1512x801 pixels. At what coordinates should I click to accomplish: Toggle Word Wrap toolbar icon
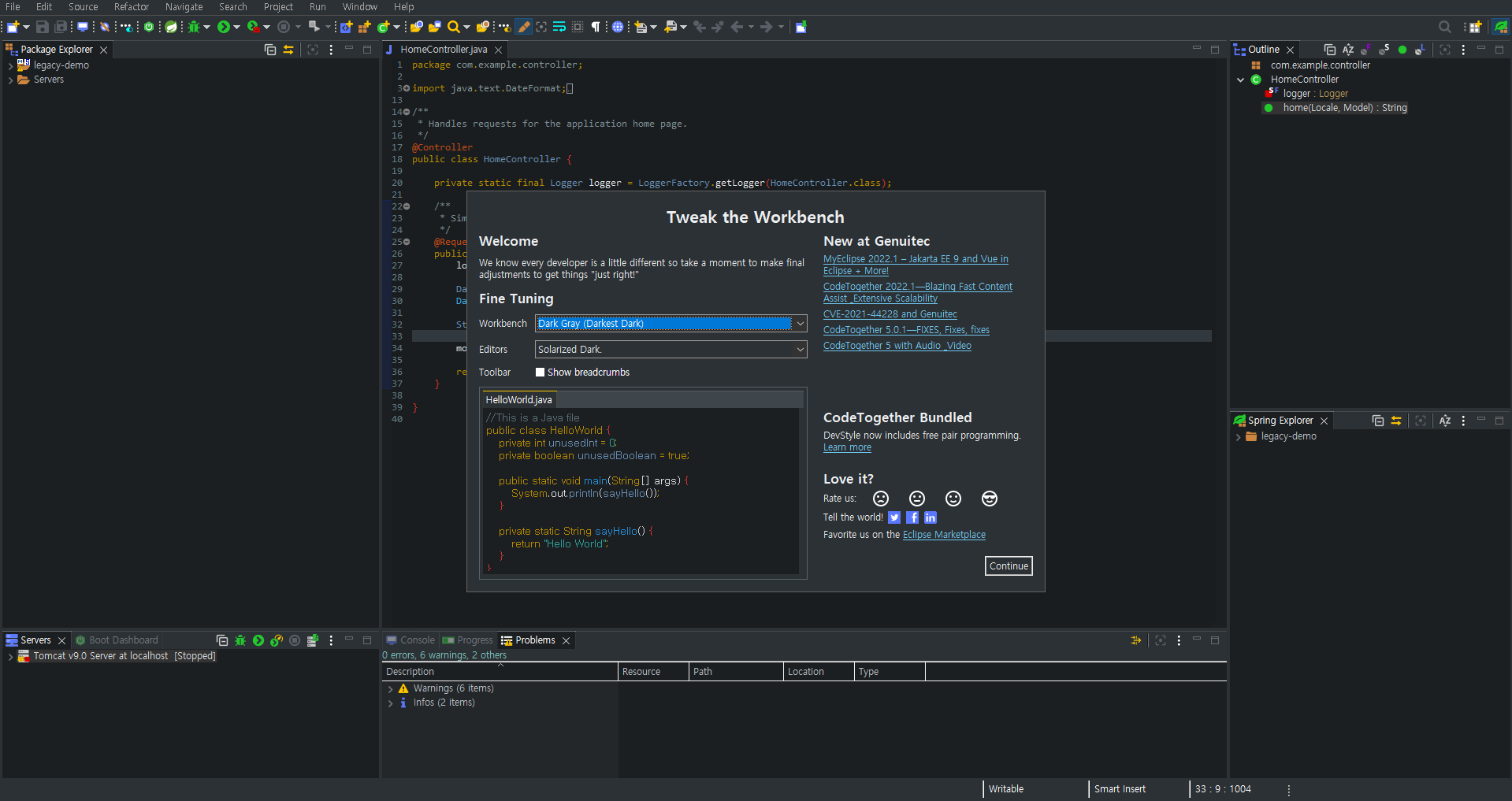pos(559,27)
